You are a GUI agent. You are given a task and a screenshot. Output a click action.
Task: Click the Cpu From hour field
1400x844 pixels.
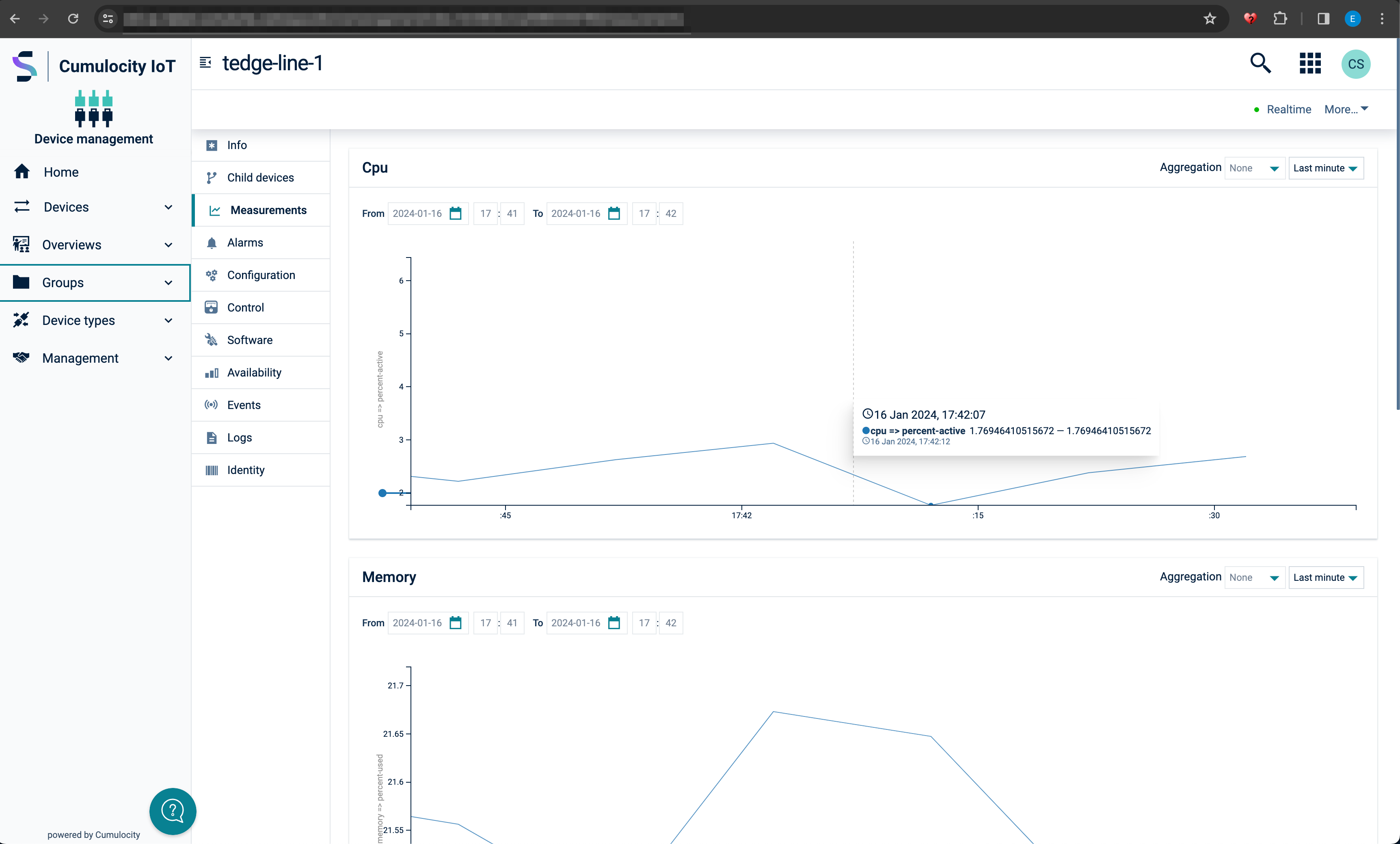pos(485,214)
